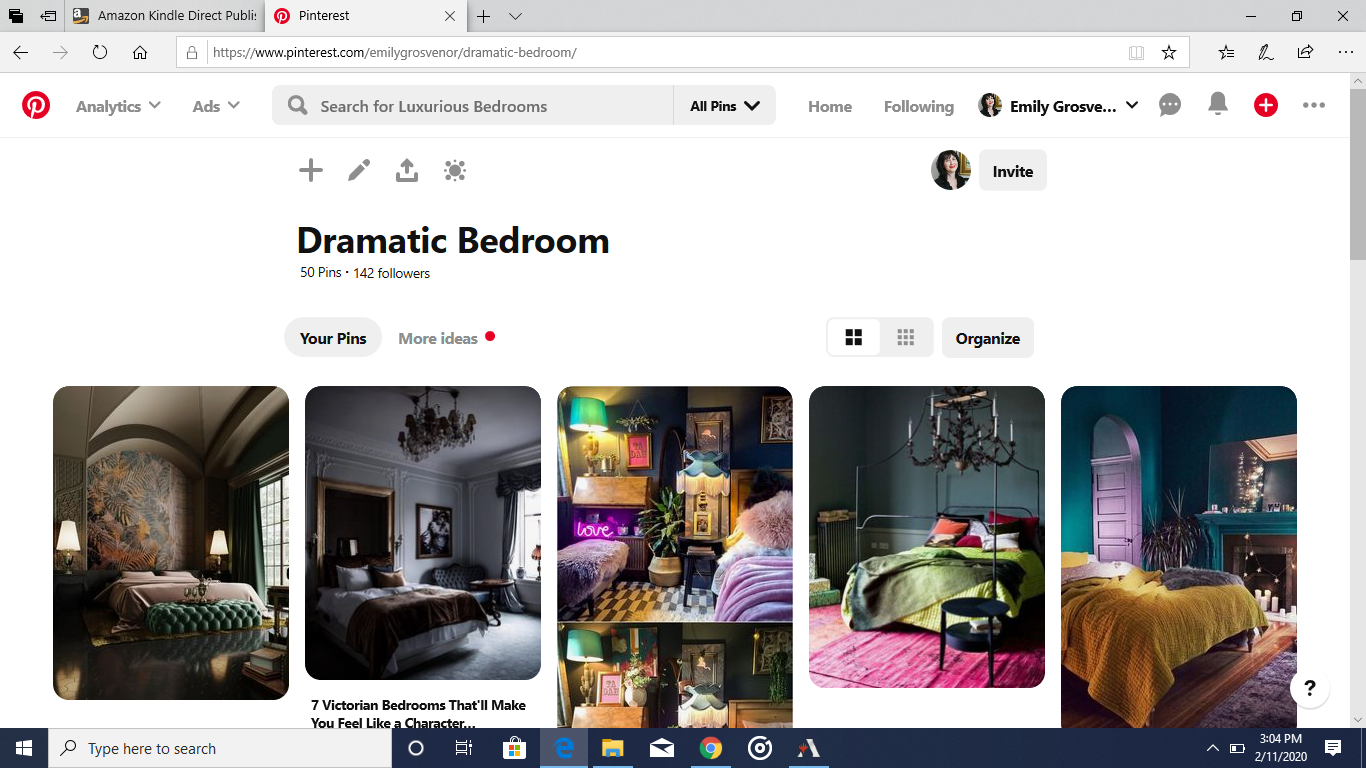
Task: Add a pin with the plus icon
Action: [311, 171]
